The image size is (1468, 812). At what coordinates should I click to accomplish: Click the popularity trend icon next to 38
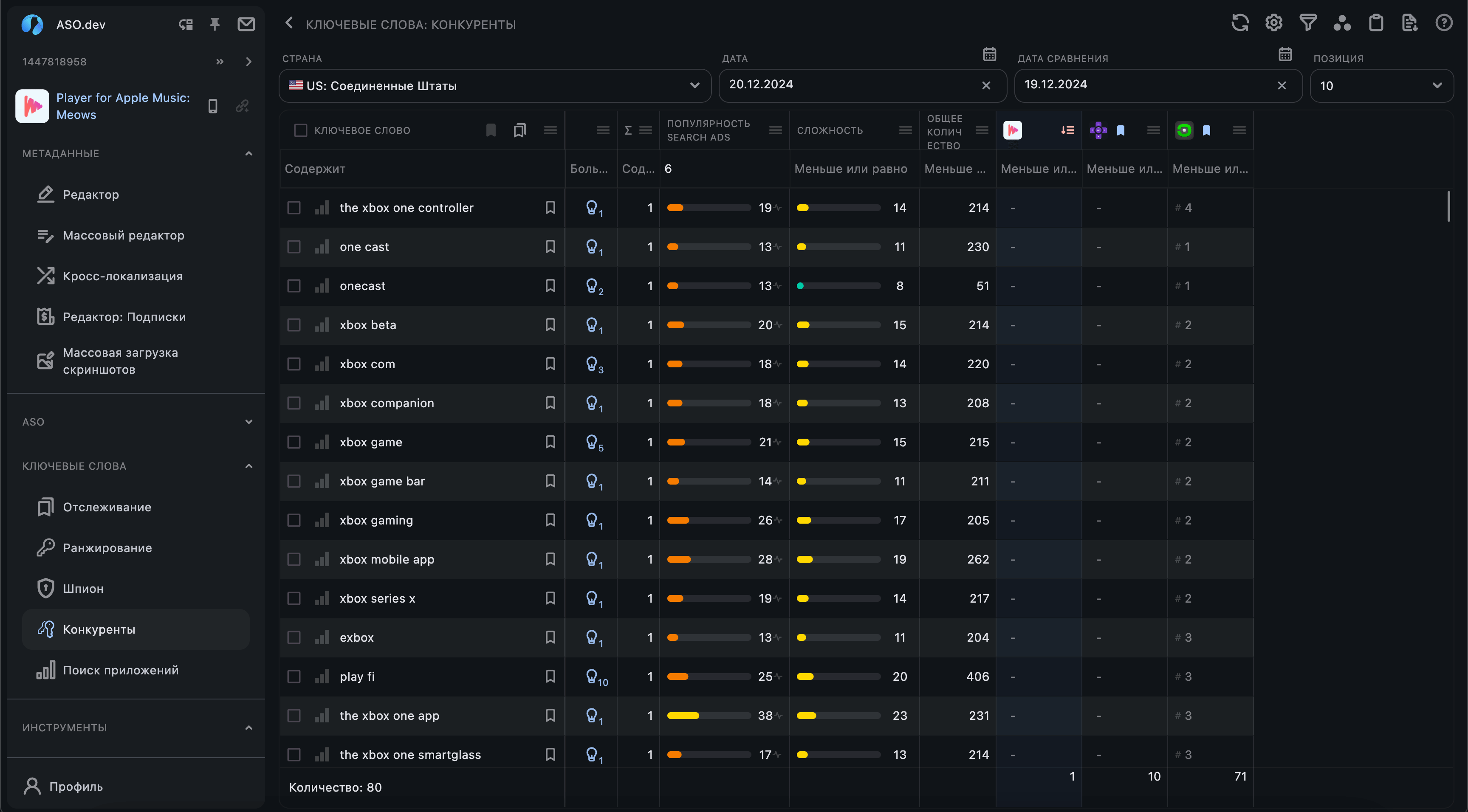click(x=779, y=716)
